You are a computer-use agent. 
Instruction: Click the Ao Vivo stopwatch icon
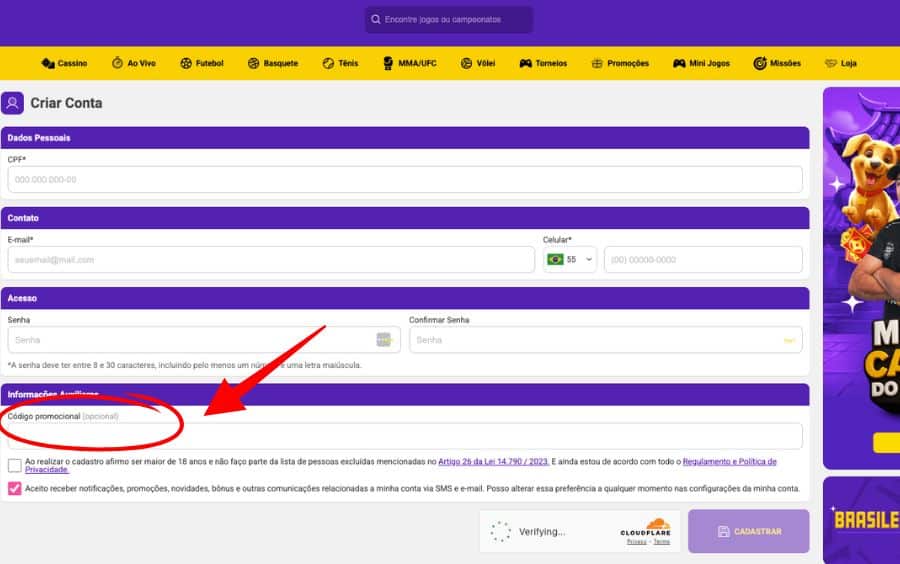(x=117, y=63)
